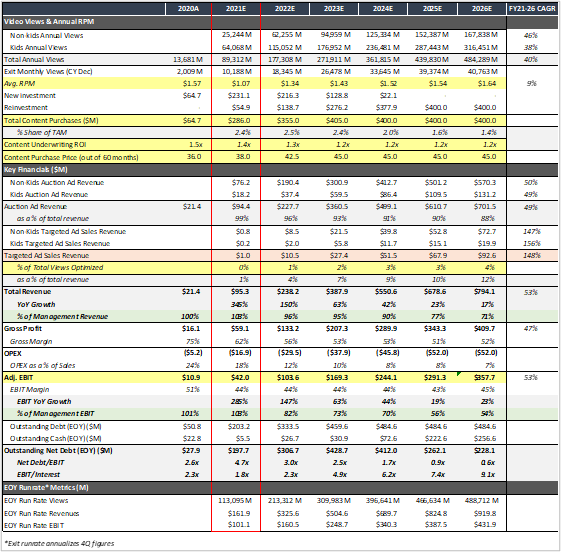Screen dimensions: 561x552
Task: Click the 2023E Total Content Purchases $405.0
Action: tap(337, 121)
